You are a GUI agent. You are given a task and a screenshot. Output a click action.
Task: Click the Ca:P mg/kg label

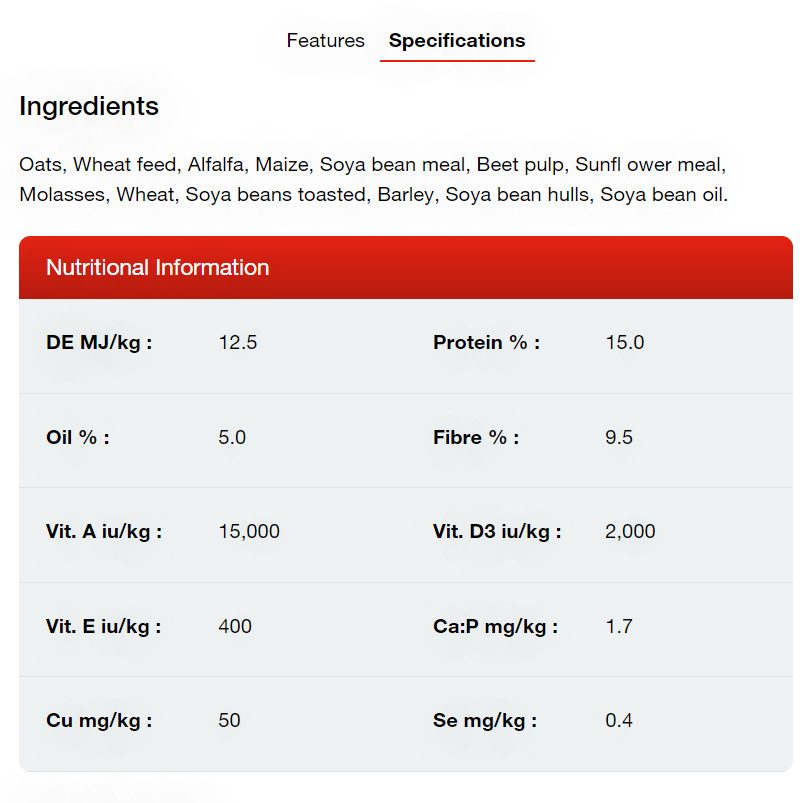click(x=495, y=627)
